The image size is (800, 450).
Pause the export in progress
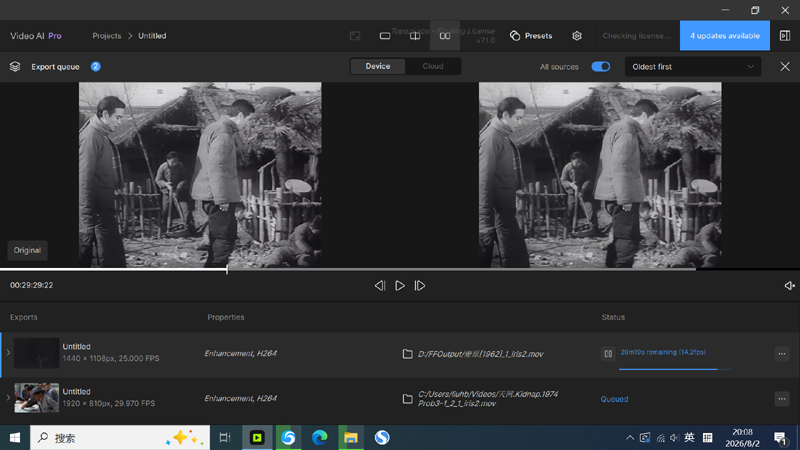608,353
